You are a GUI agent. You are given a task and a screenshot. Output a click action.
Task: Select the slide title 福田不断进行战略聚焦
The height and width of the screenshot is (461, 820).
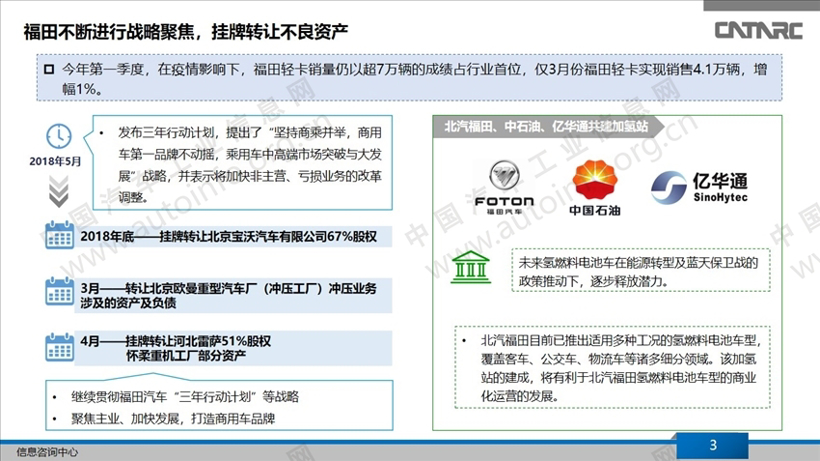(x=186, y=31)
